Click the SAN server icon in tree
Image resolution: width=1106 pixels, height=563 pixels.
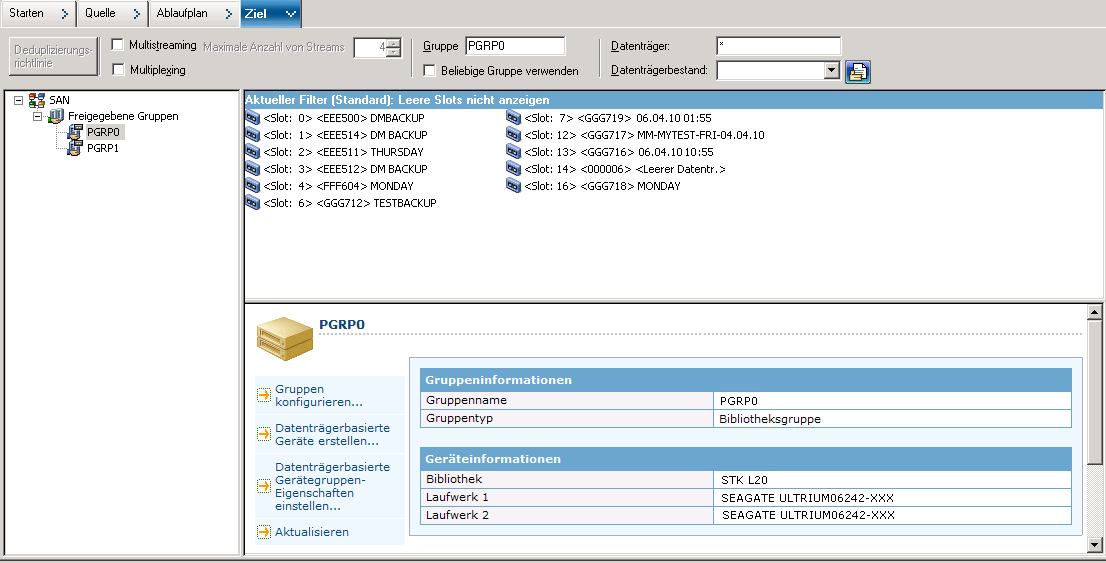click(37, 100)
